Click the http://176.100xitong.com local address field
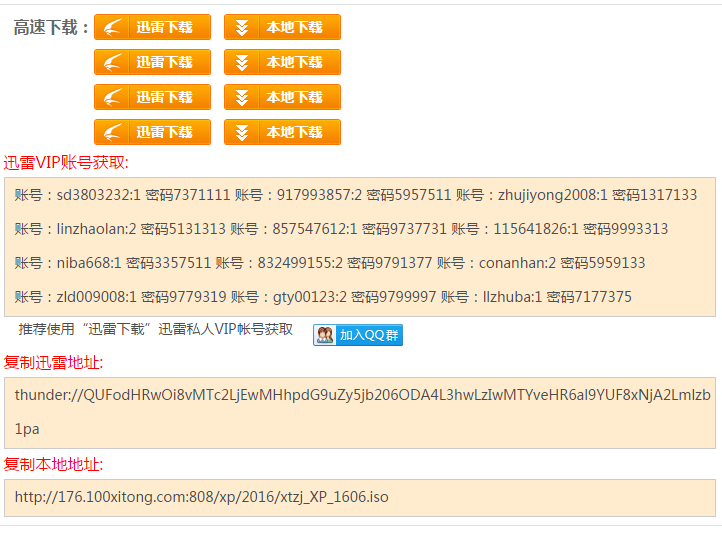 click(360, 498)
